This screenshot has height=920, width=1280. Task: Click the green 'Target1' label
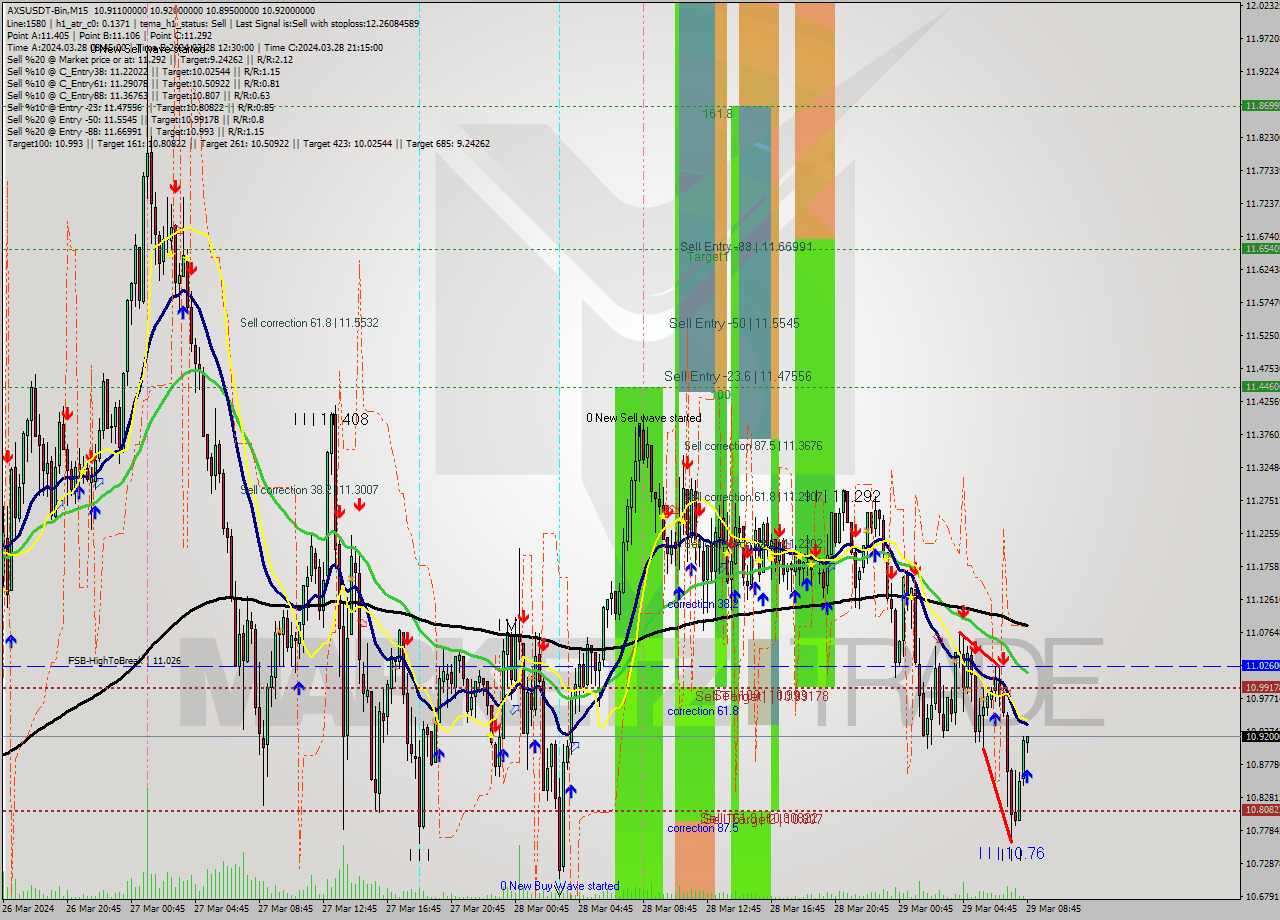[707, 257]
